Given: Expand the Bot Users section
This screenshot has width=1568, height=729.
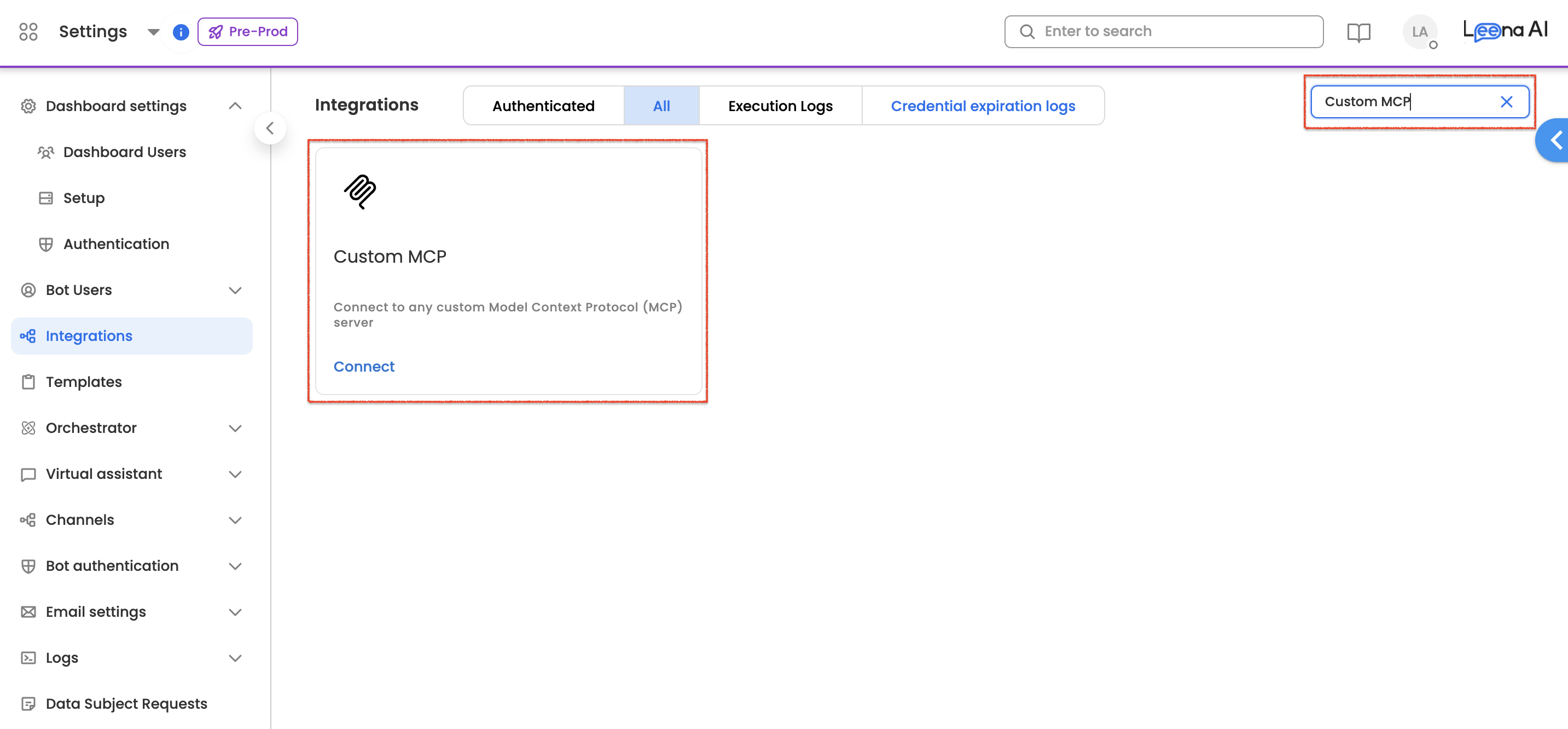Looking at the screenshot, I should pyautogui.click(x=235, y=290).
